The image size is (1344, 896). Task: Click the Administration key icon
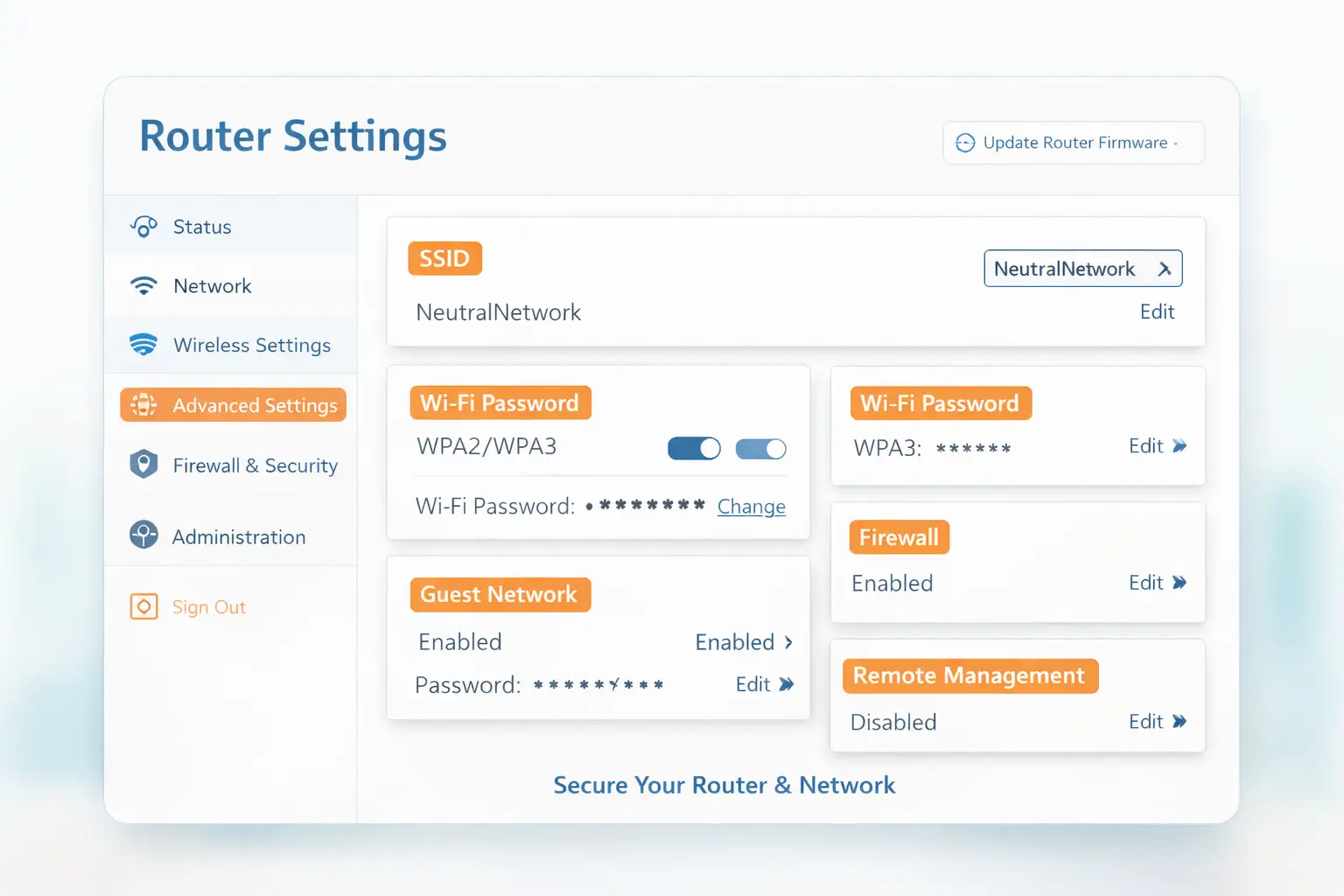(x=143, y=536)
